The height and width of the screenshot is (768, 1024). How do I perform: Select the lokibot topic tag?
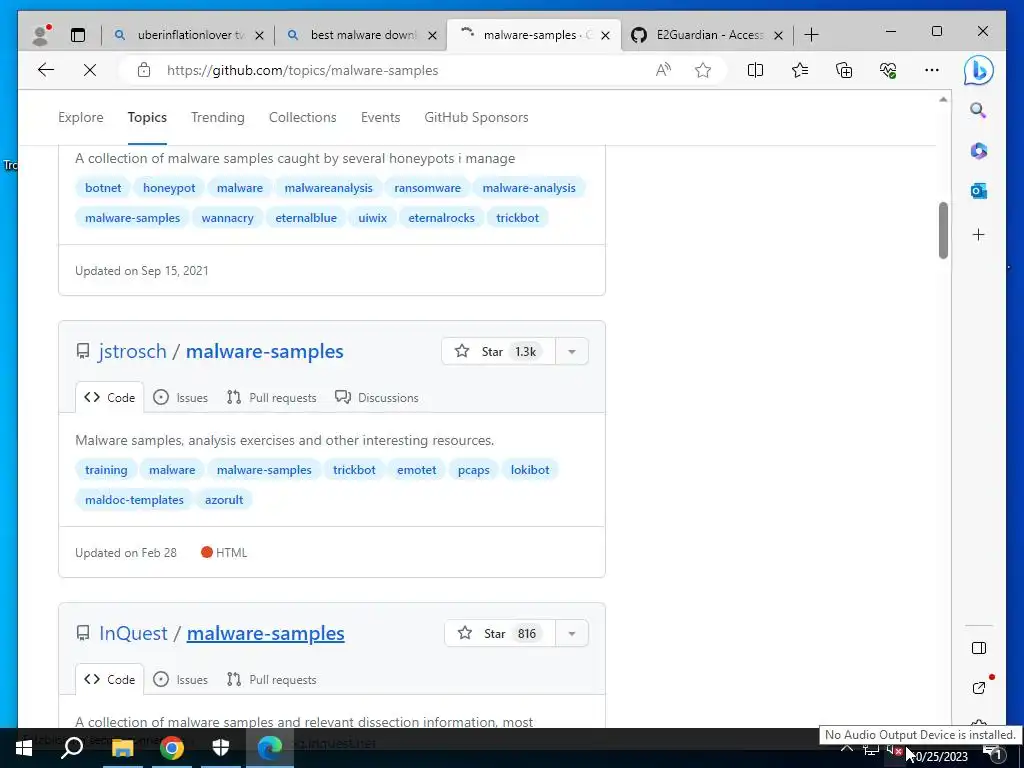pyautogui.click(x=530, y=470)
